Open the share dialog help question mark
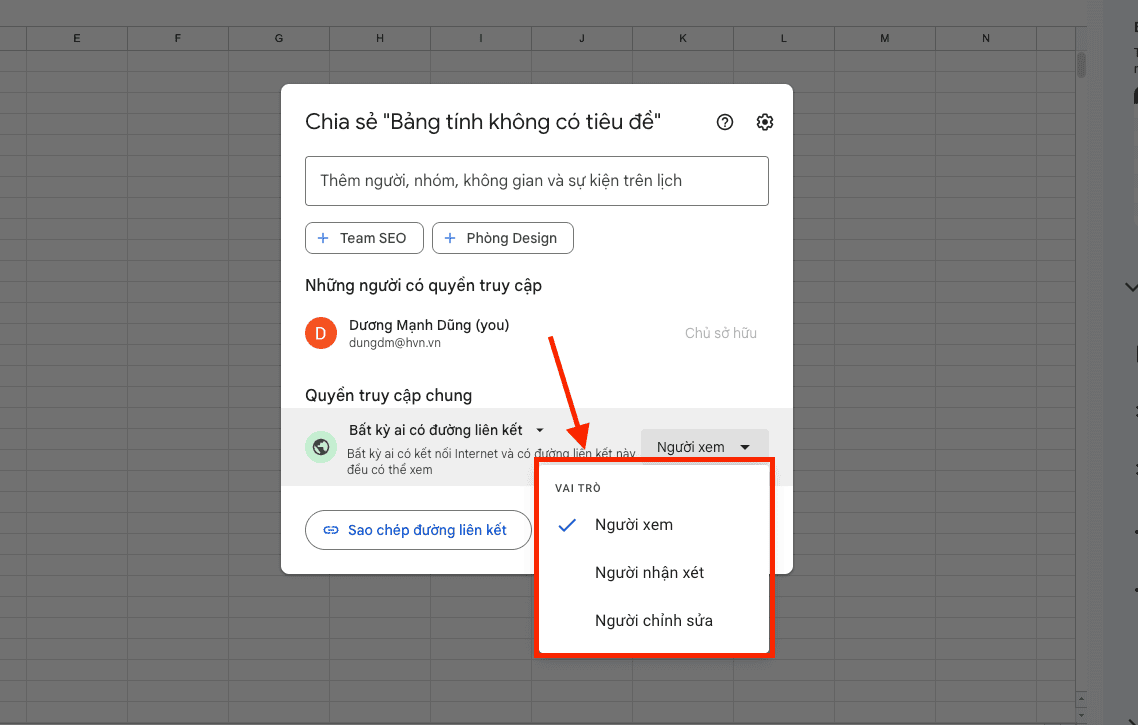This screenshot has width=1138, height=725. click(724, 121)
